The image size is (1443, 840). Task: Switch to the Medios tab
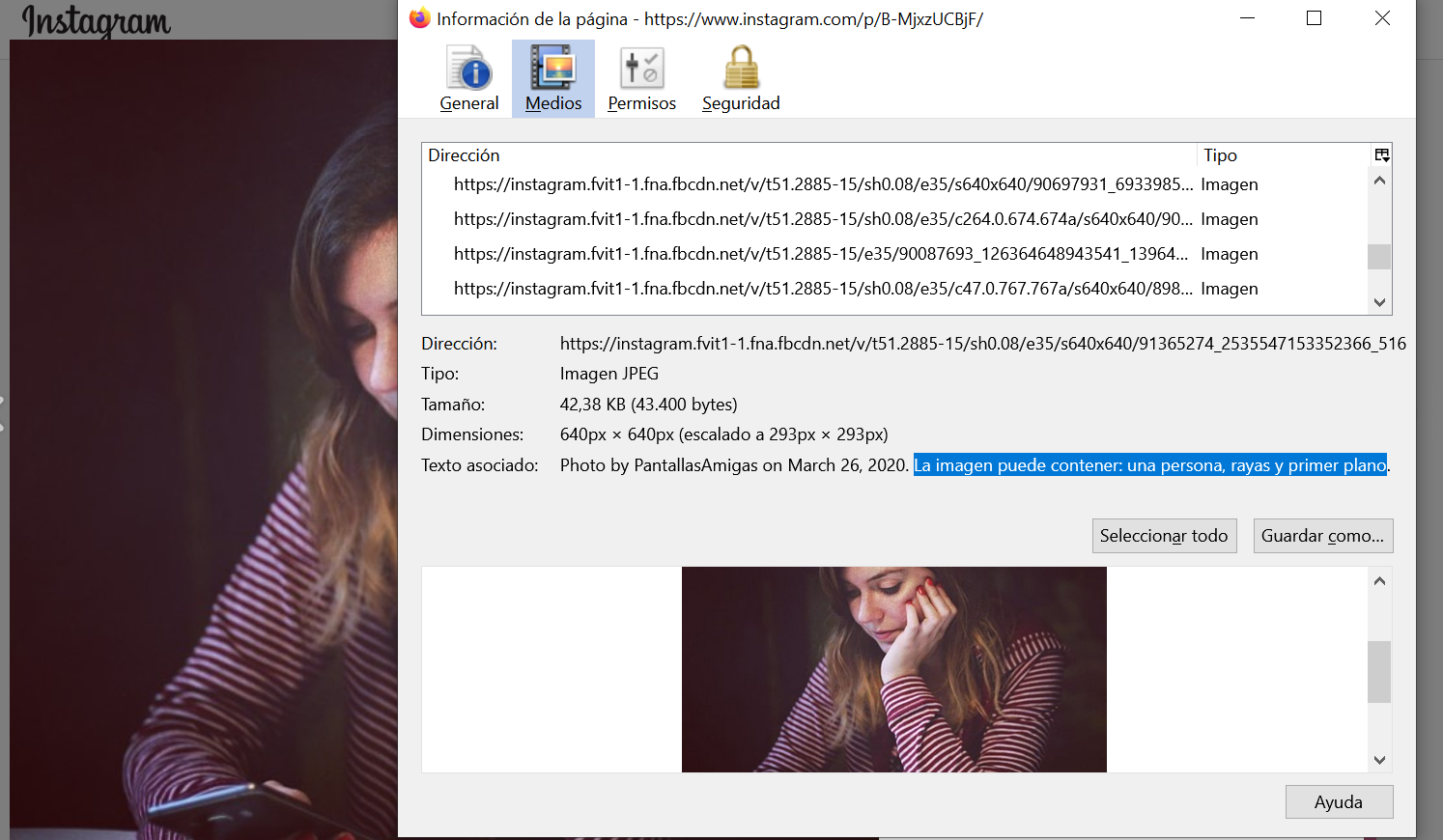(x=553, y=79)
